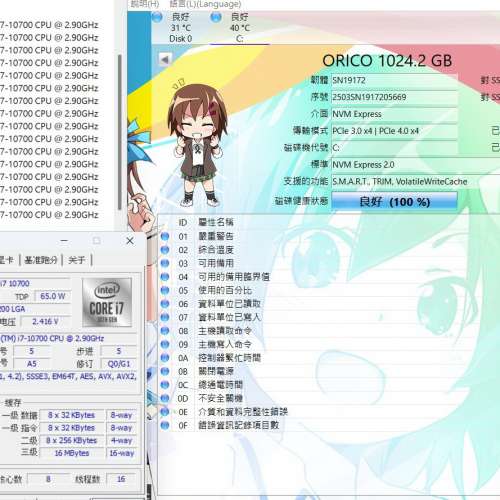Select the 資料單位已讀取 attribute row

point(328,304)
